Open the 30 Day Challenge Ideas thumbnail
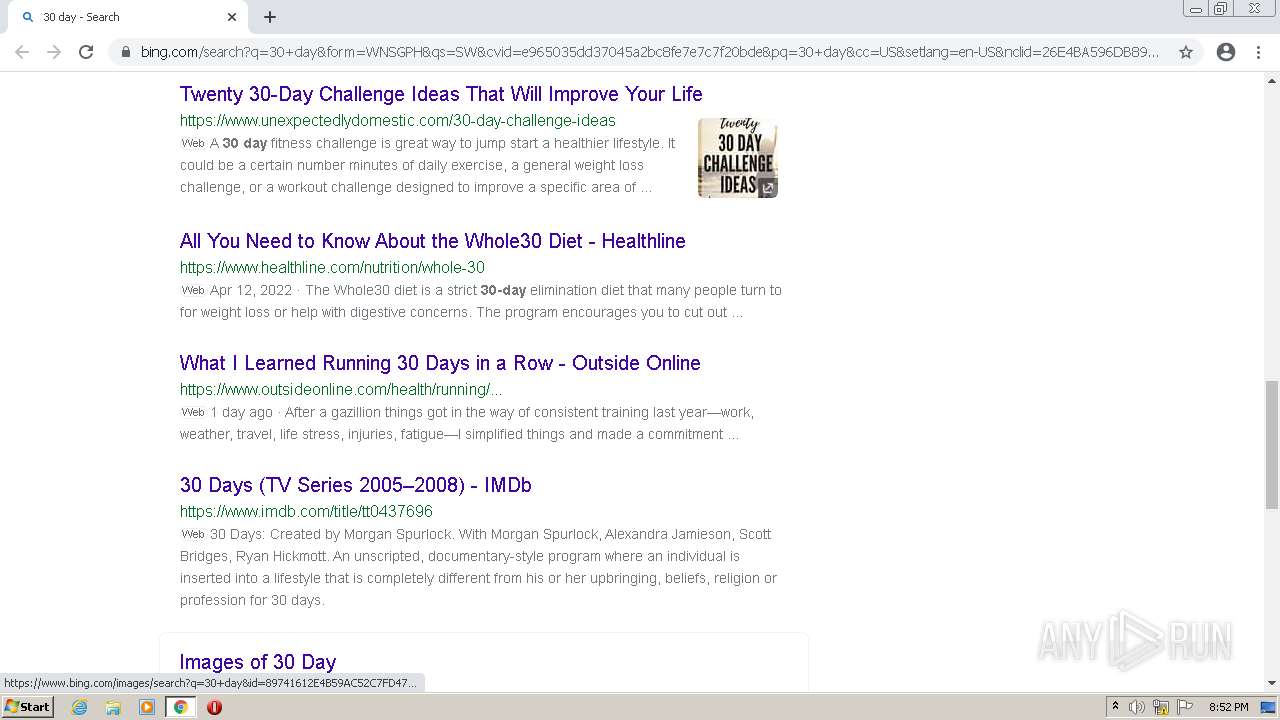Image resolution: width=1280 pixels, height=720 pixels. click(x=738, y=158)
